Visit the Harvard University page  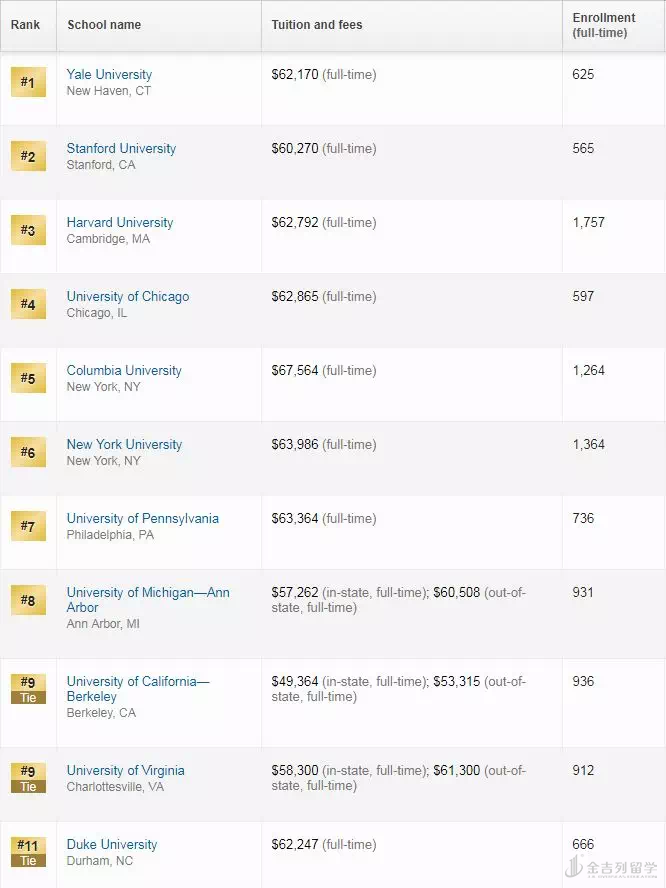[x=120, y=223]
